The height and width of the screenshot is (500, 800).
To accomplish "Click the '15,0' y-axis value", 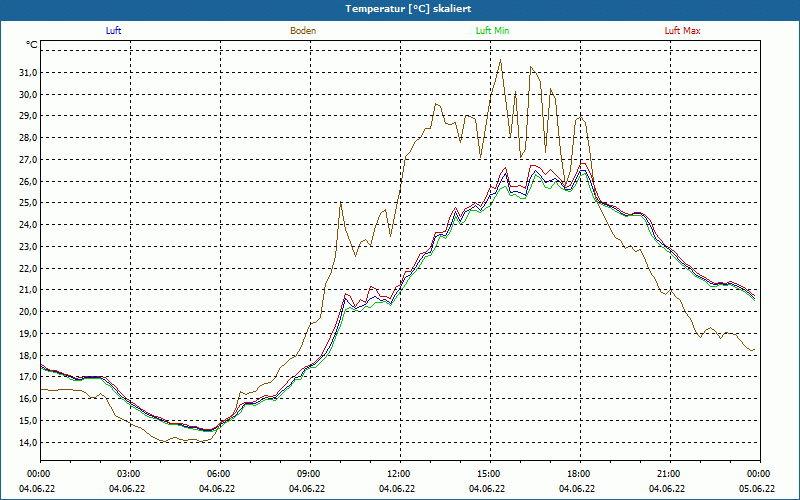I will point(28,421).
